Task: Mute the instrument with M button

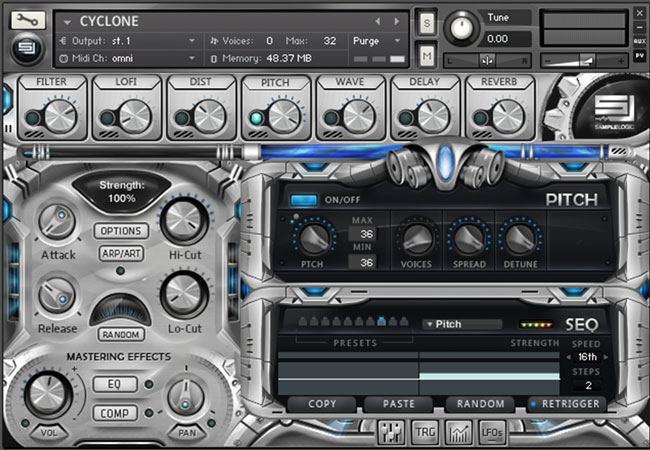Action: pos(427,53)
